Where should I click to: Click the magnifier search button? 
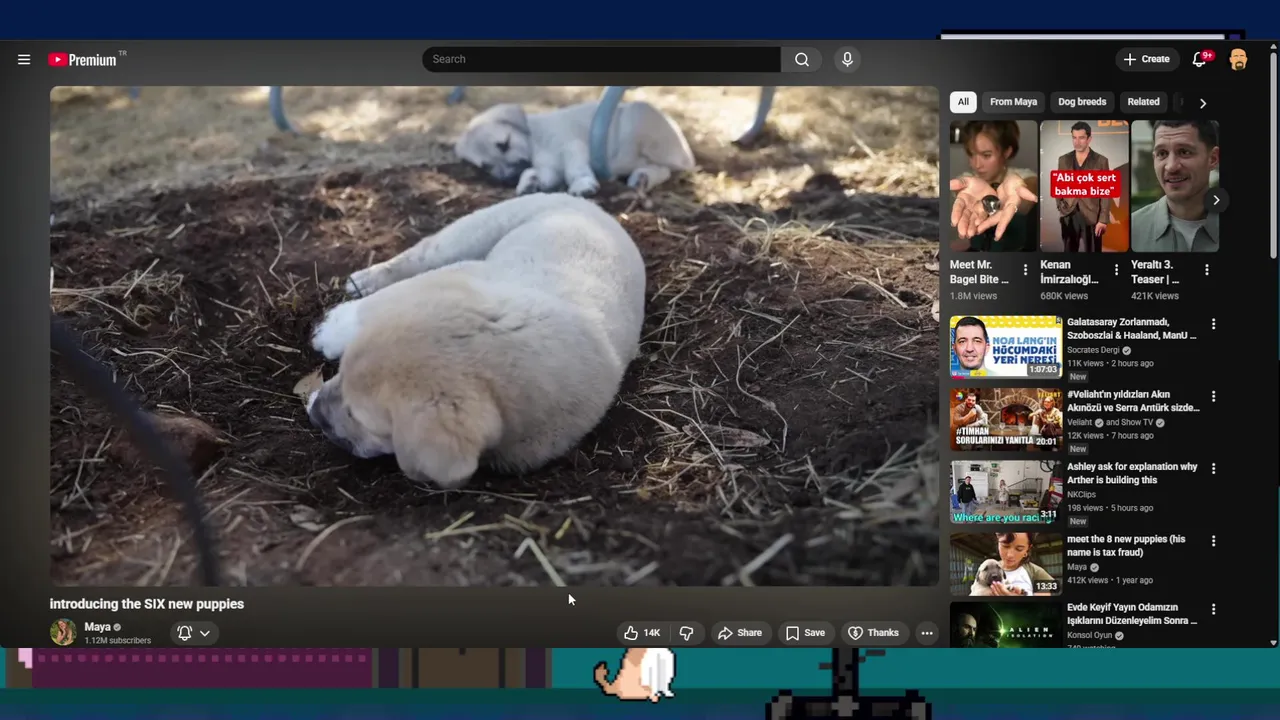pos(801,59)
